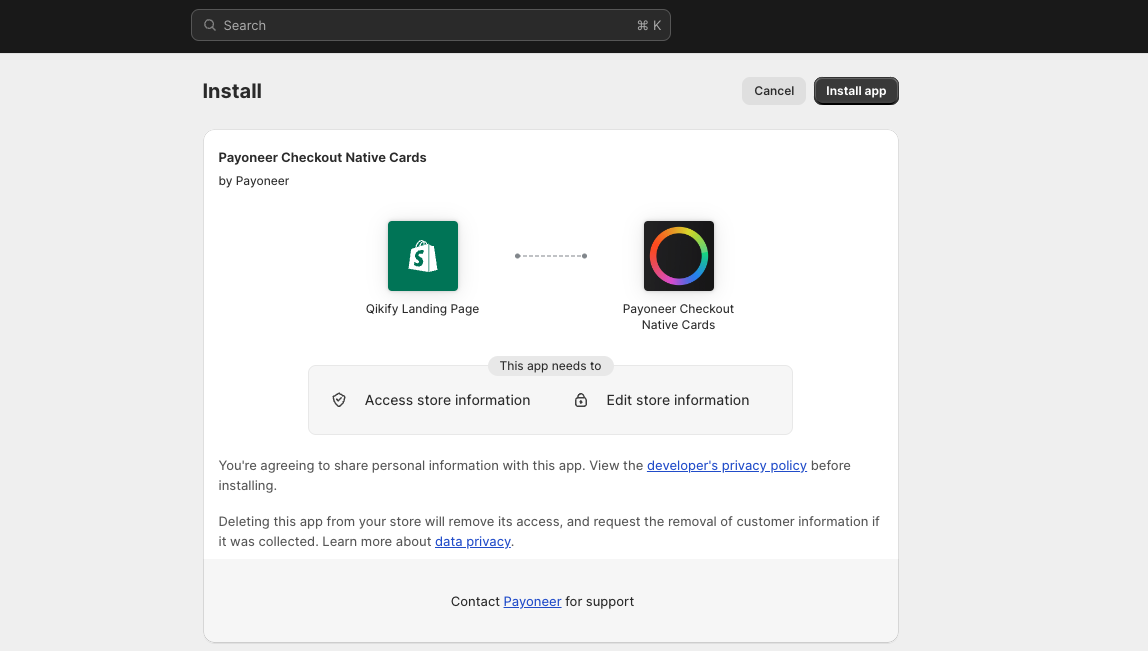The height and width of the screenshot is (651, 1148).
Task: Open the developer's privacy policy link
Action: coord(726,466)
